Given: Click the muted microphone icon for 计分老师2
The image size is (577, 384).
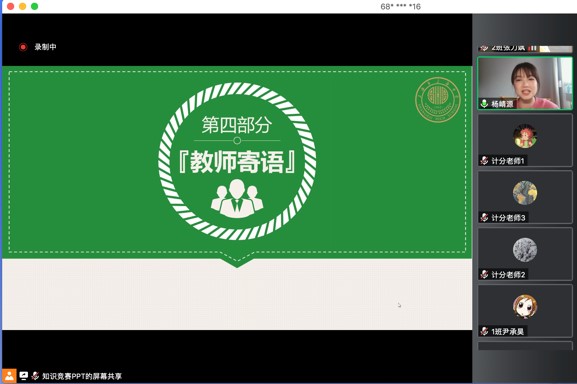Looking at the screenshot, I should (x=485, y=274).
